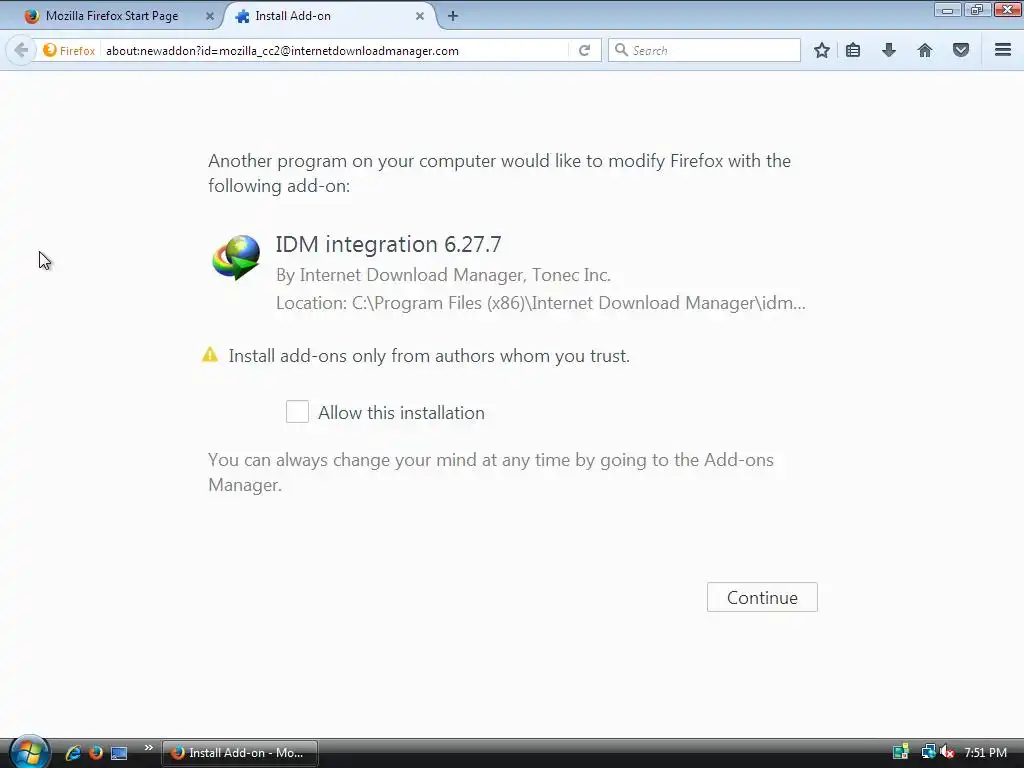Click the network tray icon
This screenshot has height=768, width=1024.
pyautogui.click(x=928, y=752)
